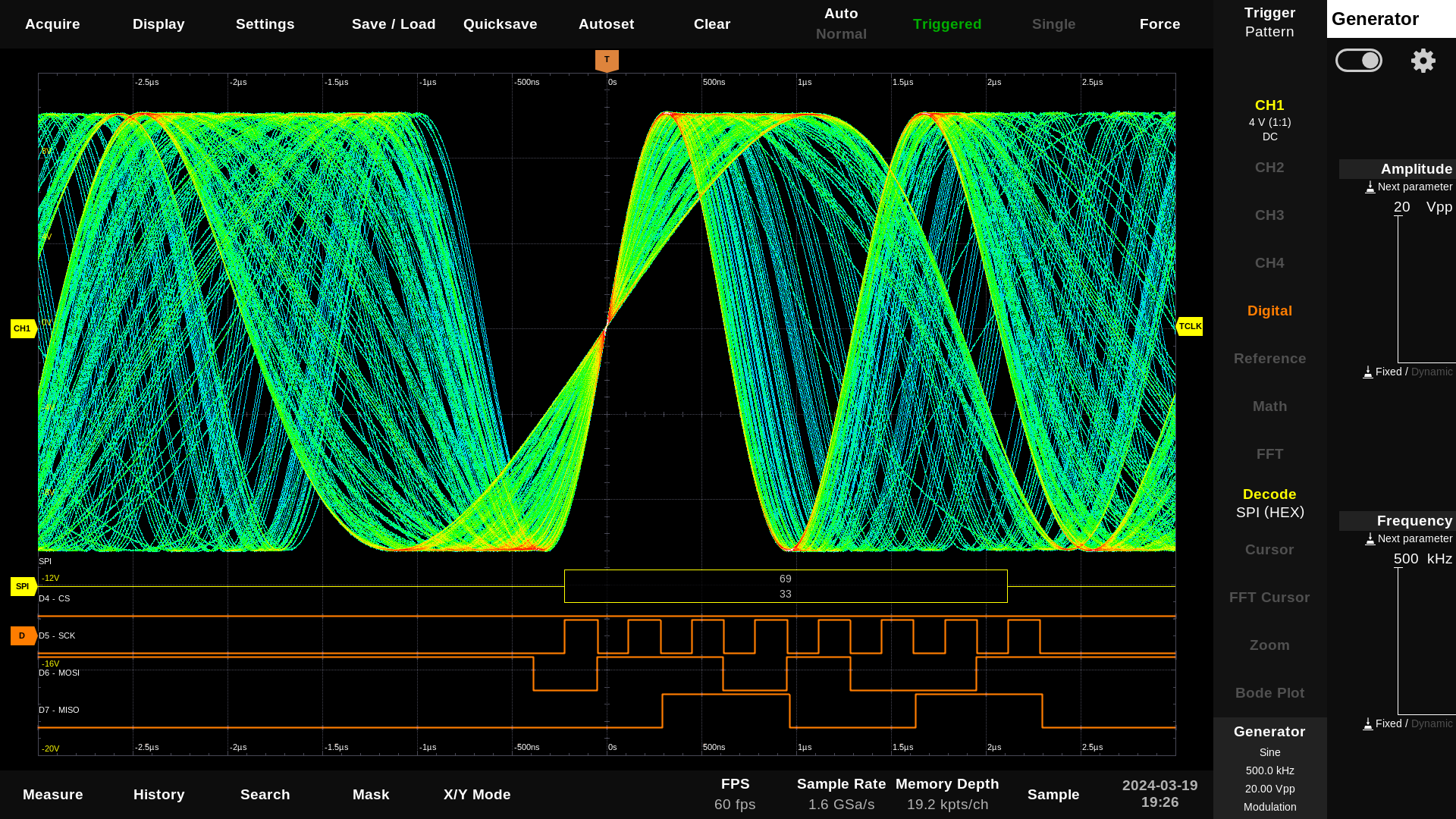This screenshot has height=819, width=1456.
Task: Select the Amplitude parameter header
Action: [x=1397, y=169]
